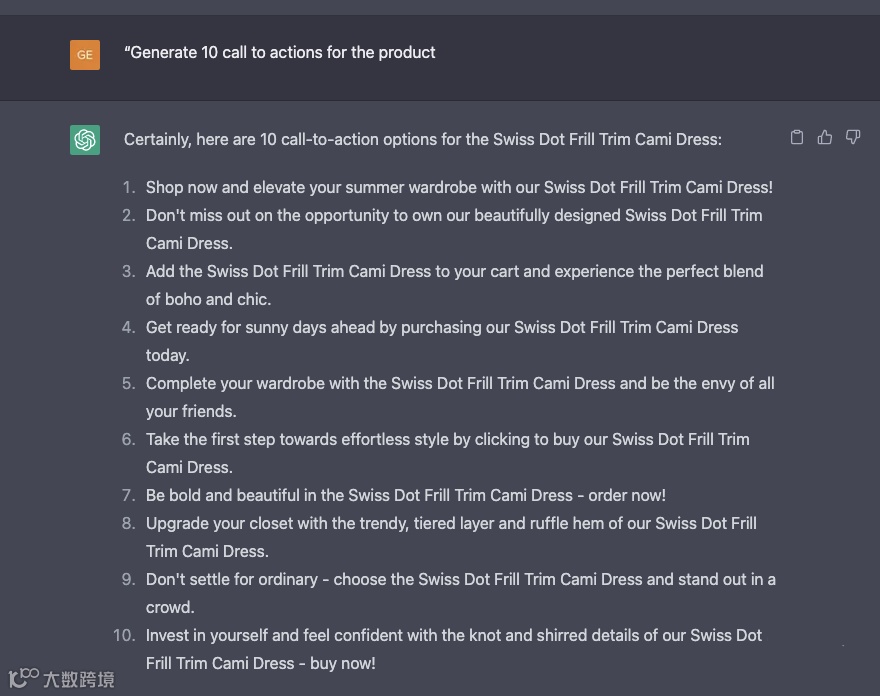Click the green ChatGPT logo avatar
The width and height of the screenshot is (880, 696).
click(x=85, y=140)
